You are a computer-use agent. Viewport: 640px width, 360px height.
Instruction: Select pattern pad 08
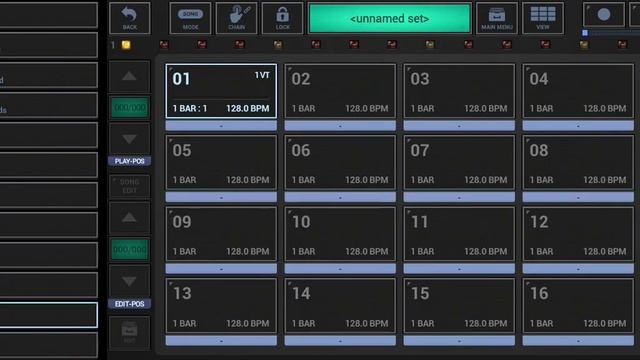point(578,163)
